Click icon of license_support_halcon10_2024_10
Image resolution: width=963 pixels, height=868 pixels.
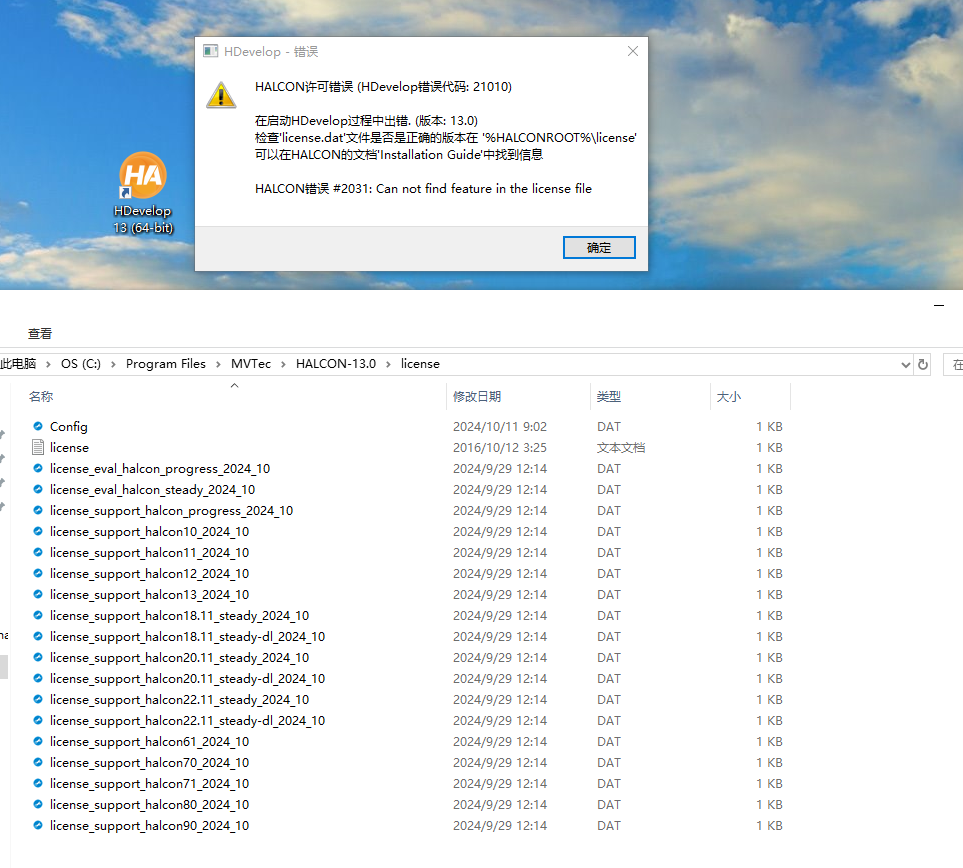[38, 531]
